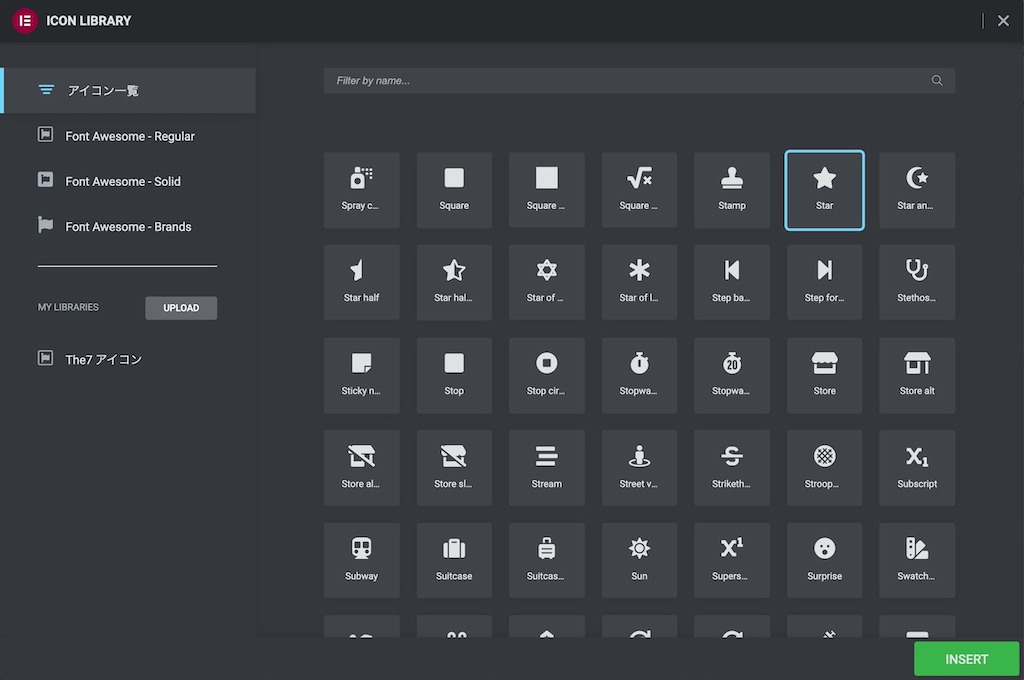Open Font Awesome - Regular library
This screenshot has height=680, width=1024.
pos(129,136)
